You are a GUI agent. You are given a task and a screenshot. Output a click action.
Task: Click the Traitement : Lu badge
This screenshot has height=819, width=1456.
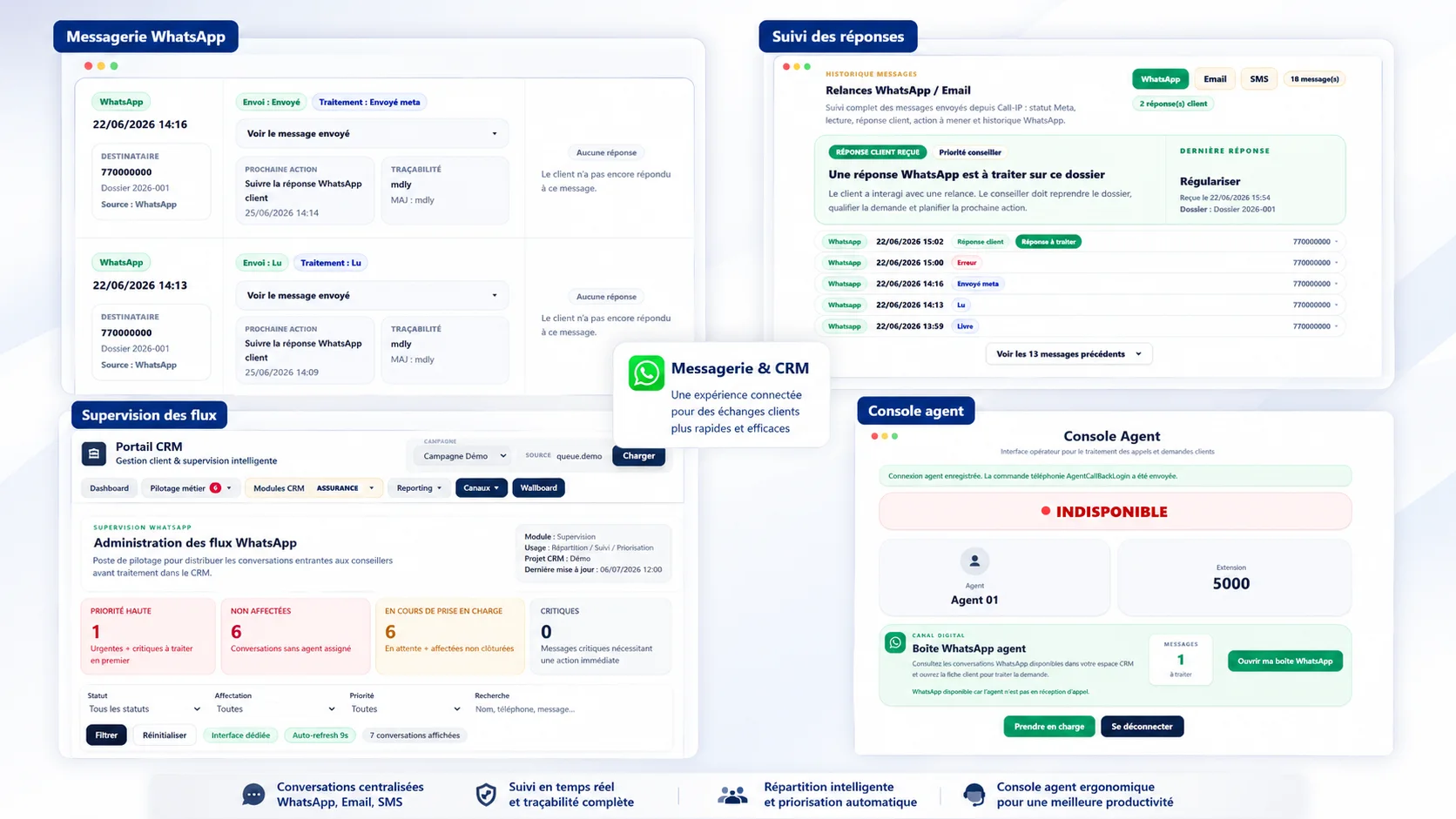tap(331, 263)
